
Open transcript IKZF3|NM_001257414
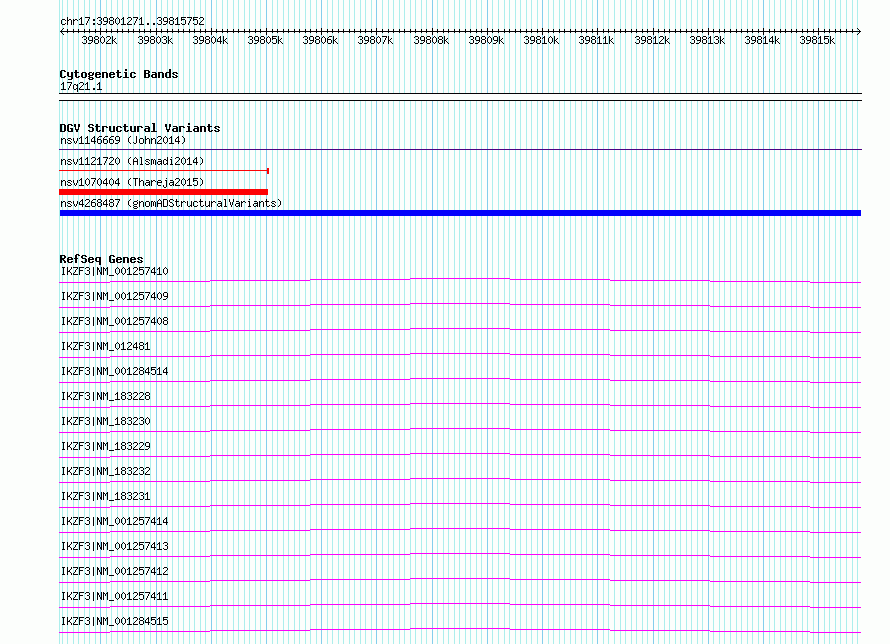point(115,521)
